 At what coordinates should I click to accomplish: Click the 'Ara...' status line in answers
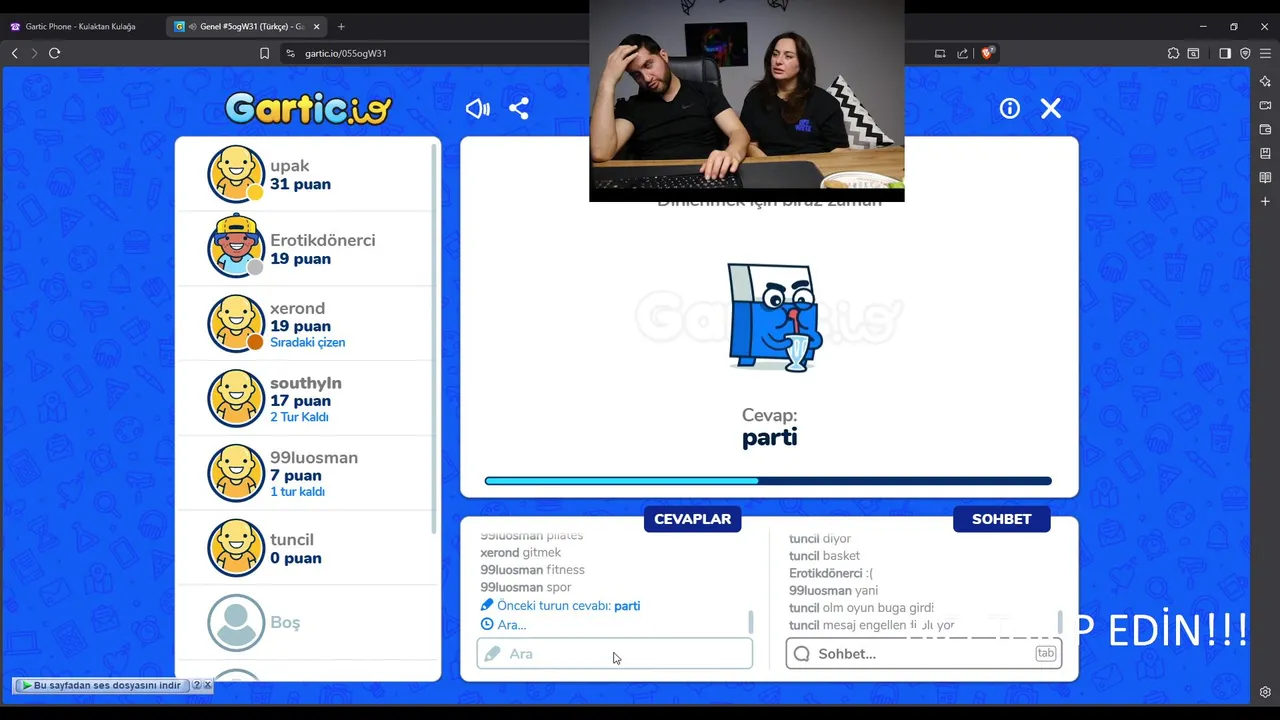tap(503, 625)
